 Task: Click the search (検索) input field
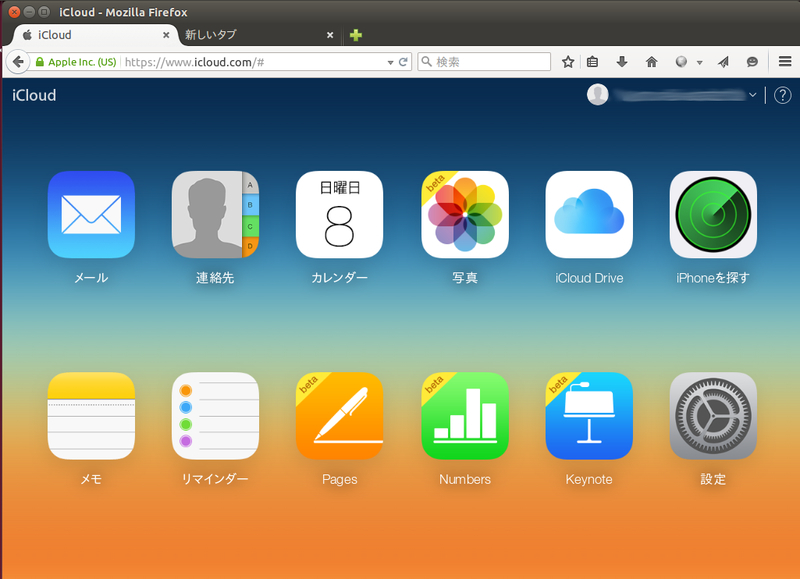pos(484,62)
